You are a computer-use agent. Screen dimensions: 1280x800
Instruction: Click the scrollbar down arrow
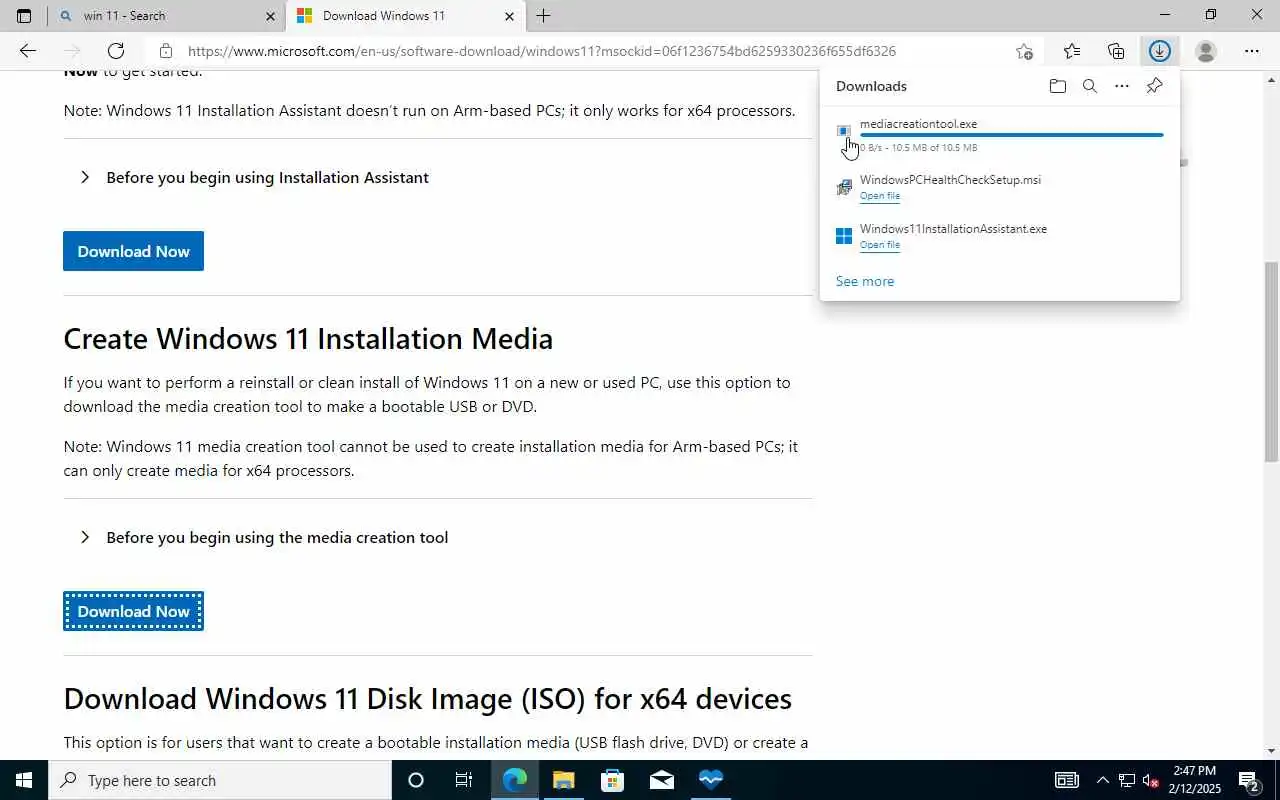coord(1271,750)
